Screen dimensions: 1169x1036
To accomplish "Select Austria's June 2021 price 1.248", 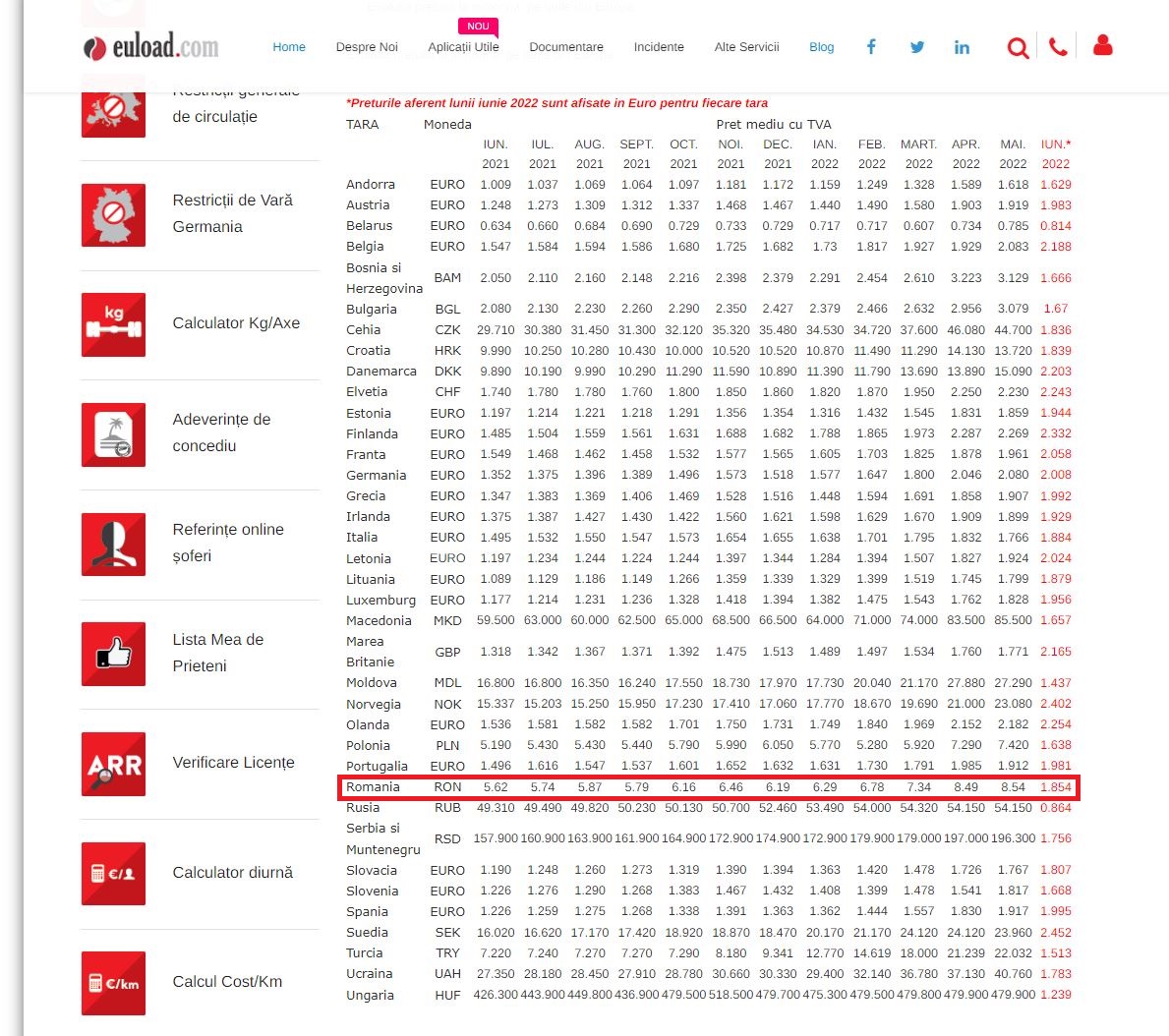I will pos(496,205).
